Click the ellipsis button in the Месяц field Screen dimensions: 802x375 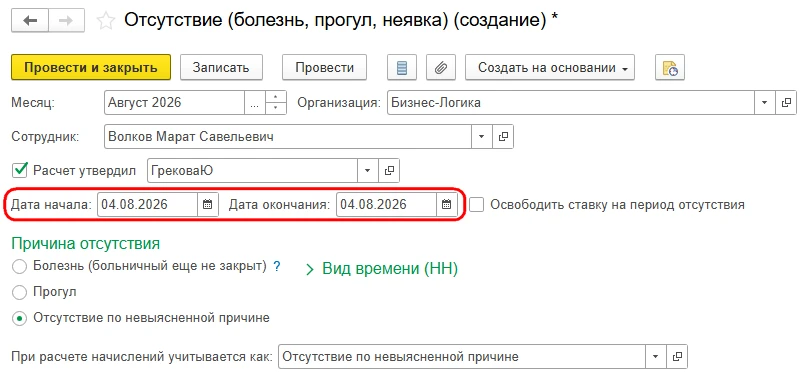(x=255, y=103)
